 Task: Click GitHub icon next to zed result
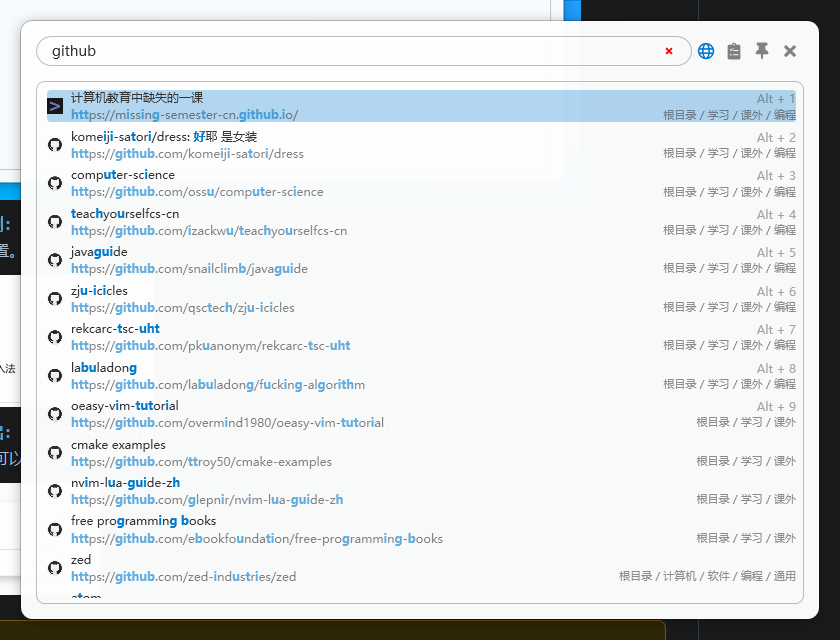(55, 568)
